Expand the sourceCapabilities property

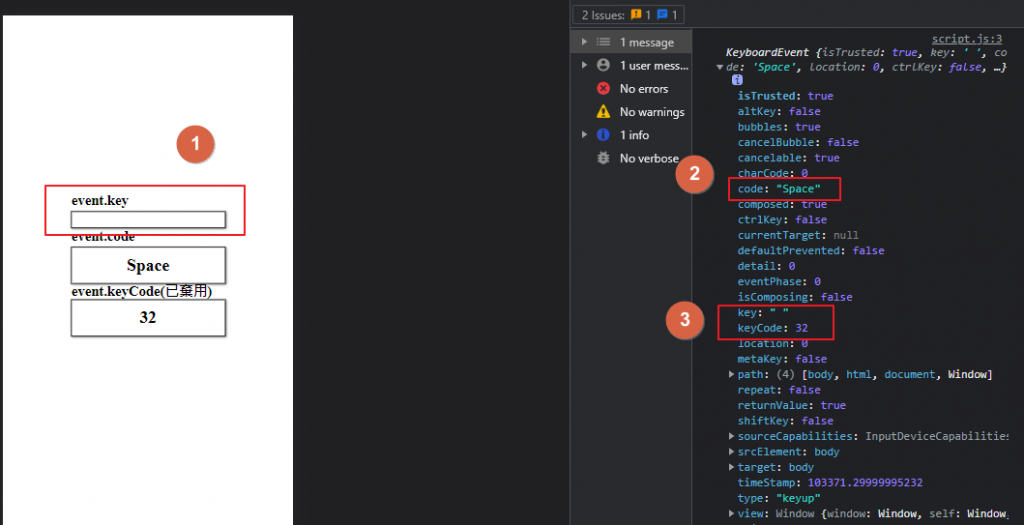(731, 436)
